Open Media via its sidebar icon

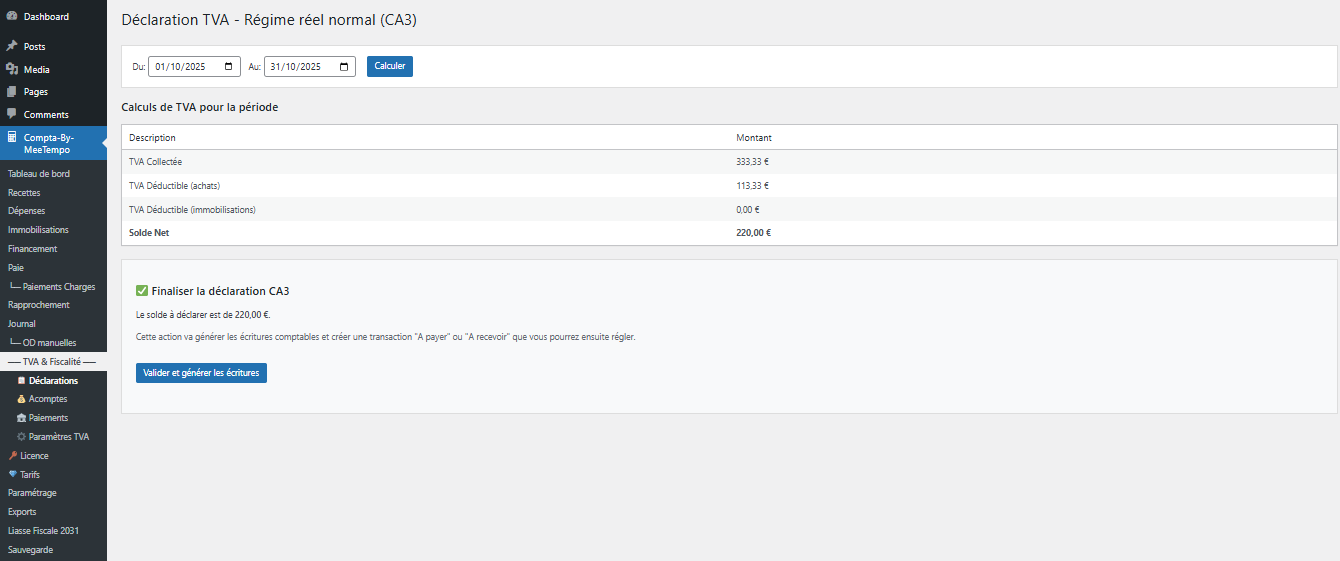pos(12,69)
